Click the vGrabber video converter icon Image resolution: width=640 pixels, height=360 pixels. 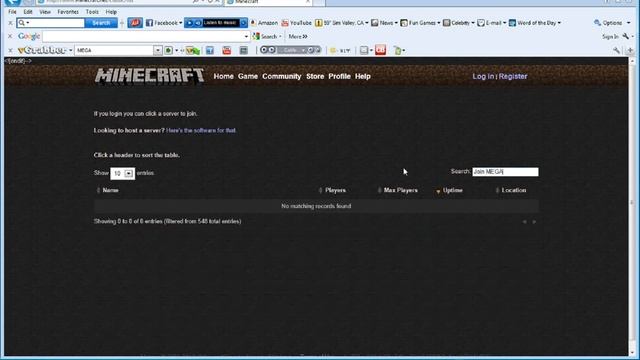point(192,51)
